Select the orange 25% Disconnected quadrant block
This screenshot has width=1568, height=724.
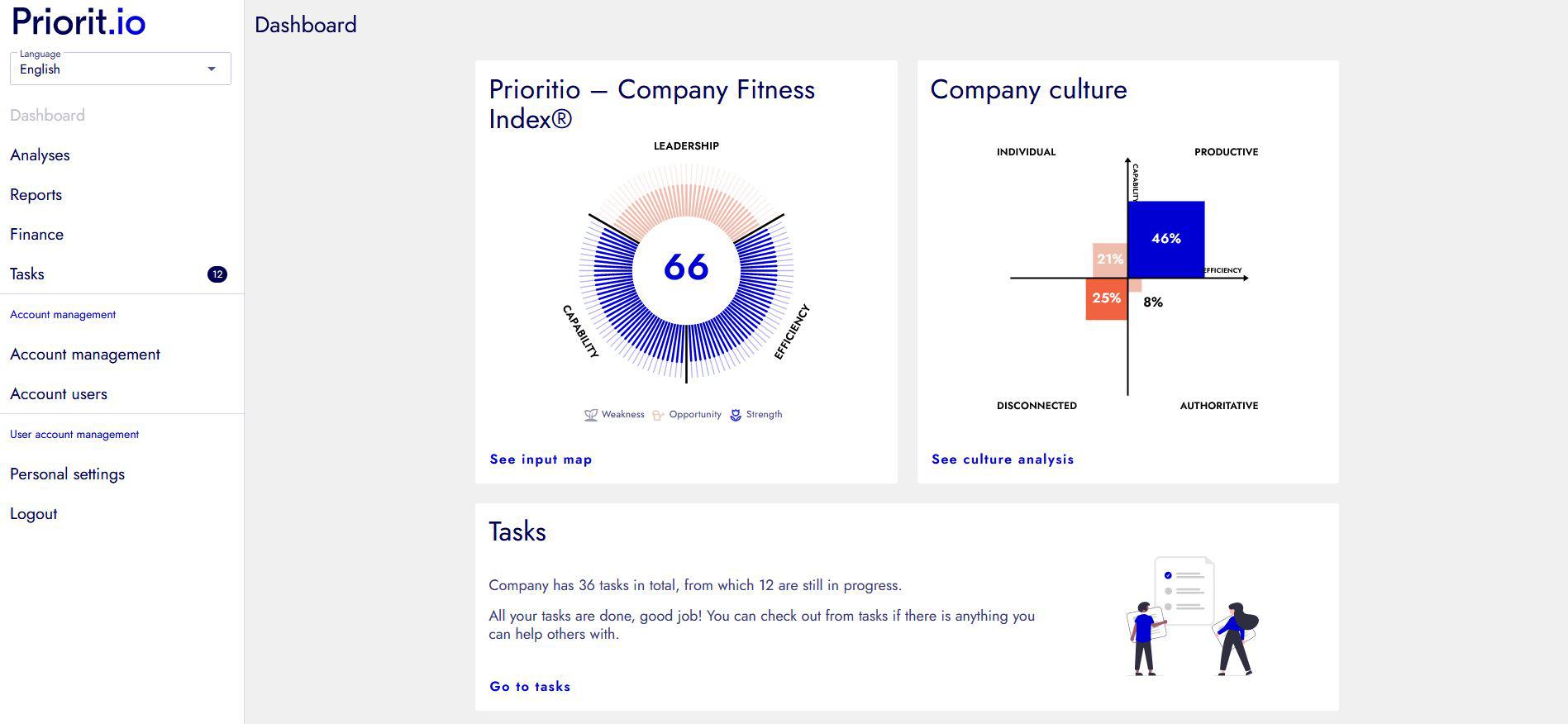coord(1107,296)
